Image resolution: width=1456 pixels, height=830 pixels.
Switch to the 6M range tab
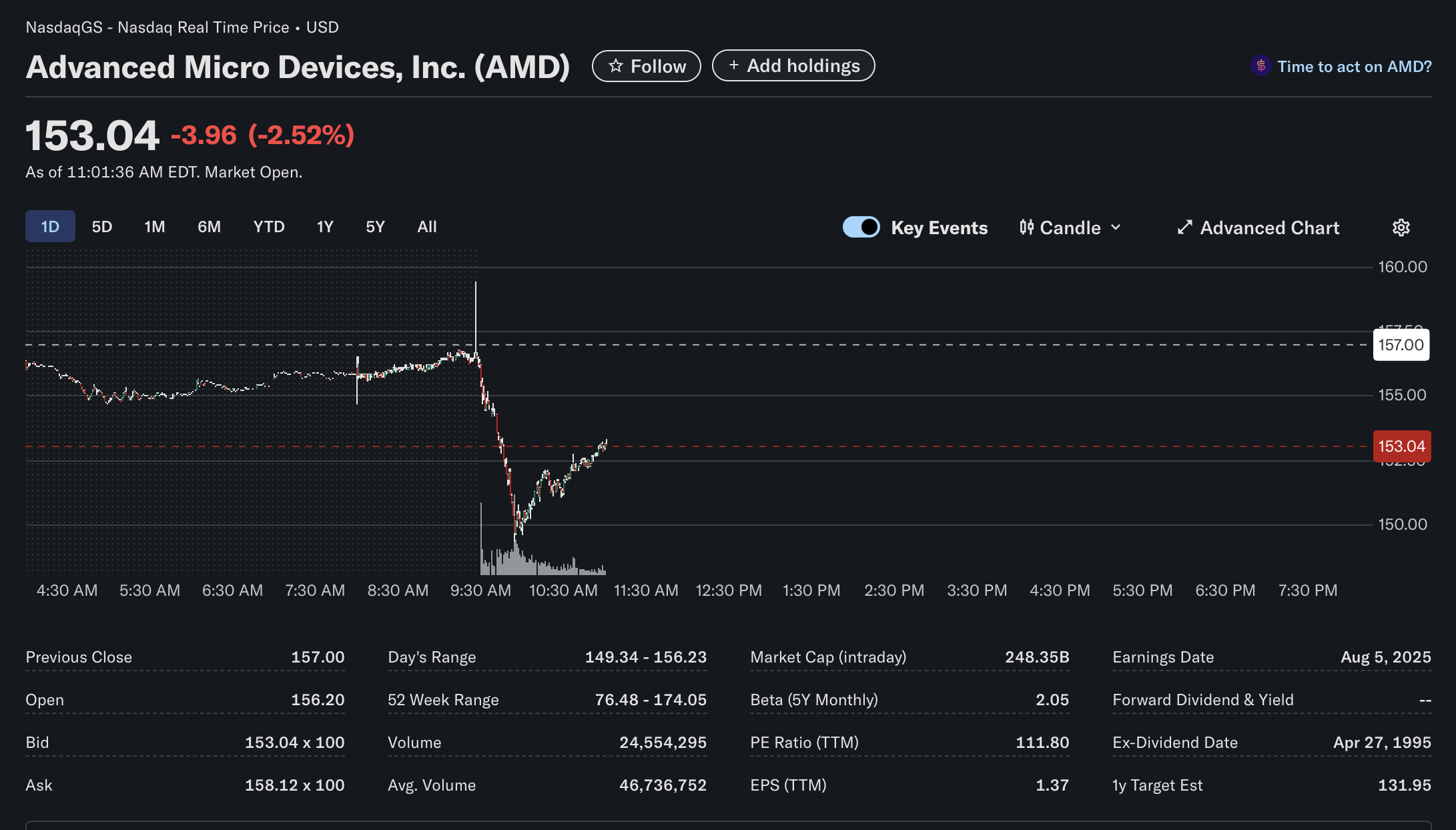pos(209,226)
